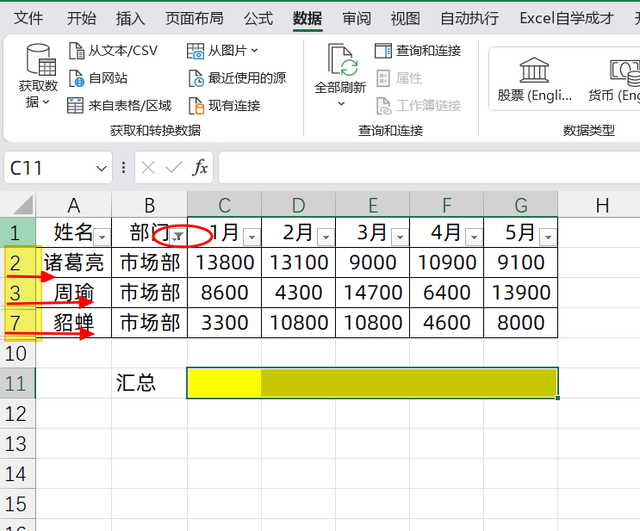The image size is (640, 531).
Task: Click the fx insert function icon
Action: pyautogui.click(x=200, y=167)
